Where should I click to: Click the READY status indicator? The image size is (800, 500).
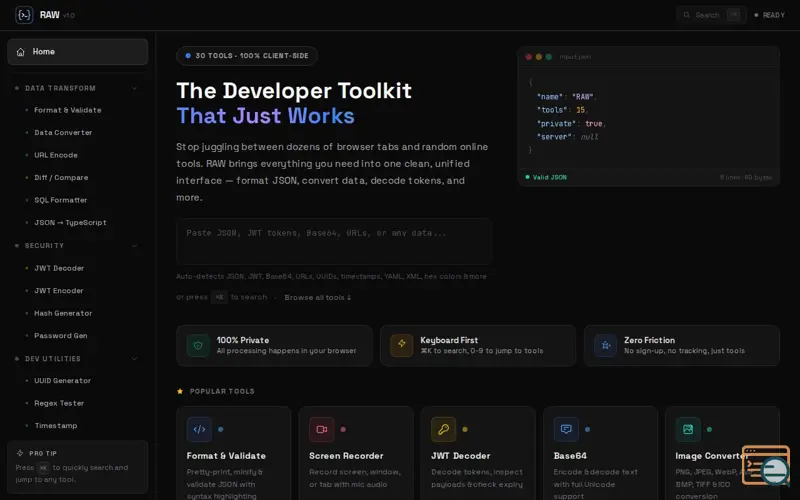pyautogui.click(x=770, y=15)
